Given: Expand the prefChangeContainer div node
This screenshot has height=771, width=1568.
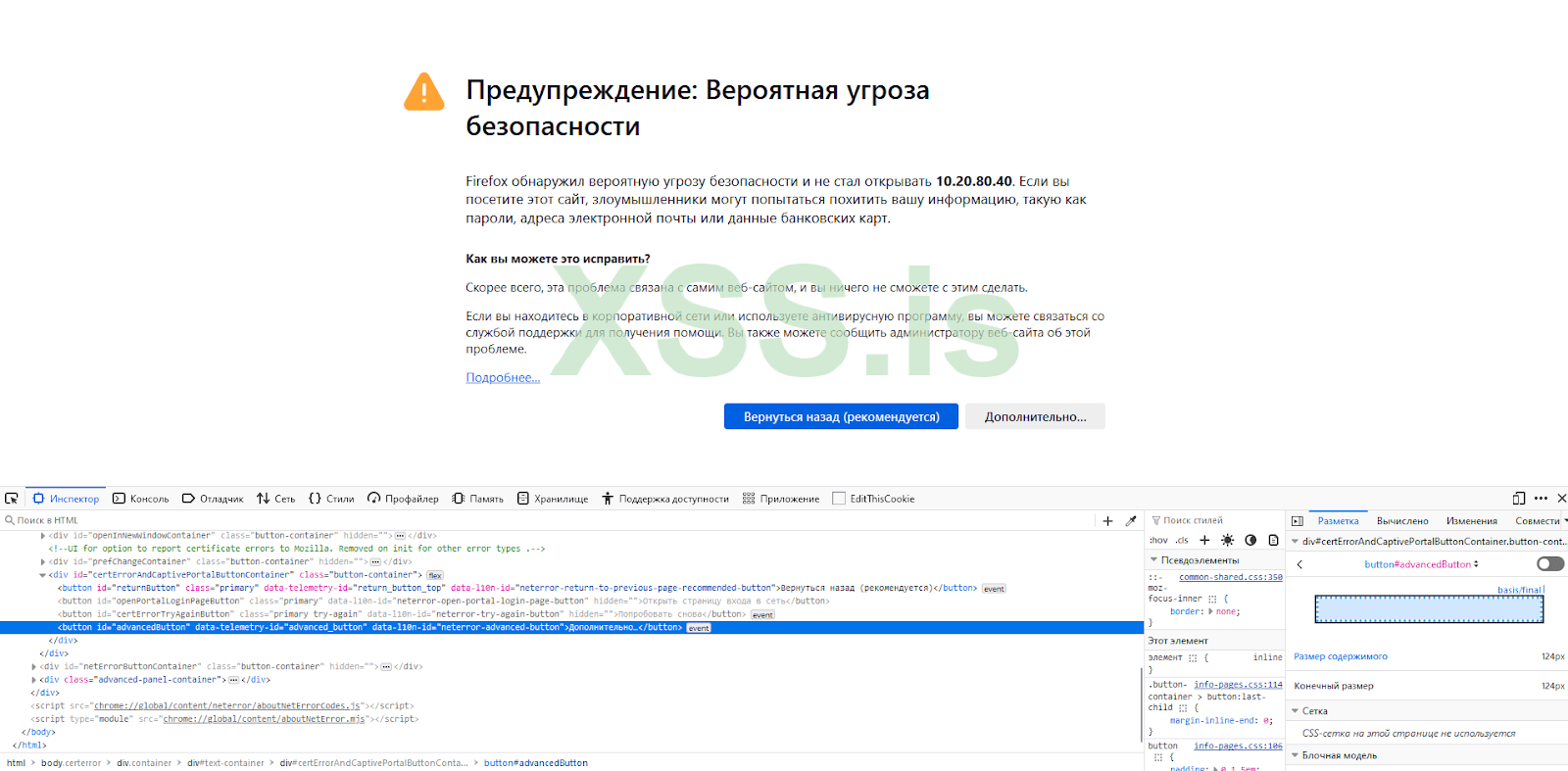Looking at the screenshot, I should coord(43,562).
